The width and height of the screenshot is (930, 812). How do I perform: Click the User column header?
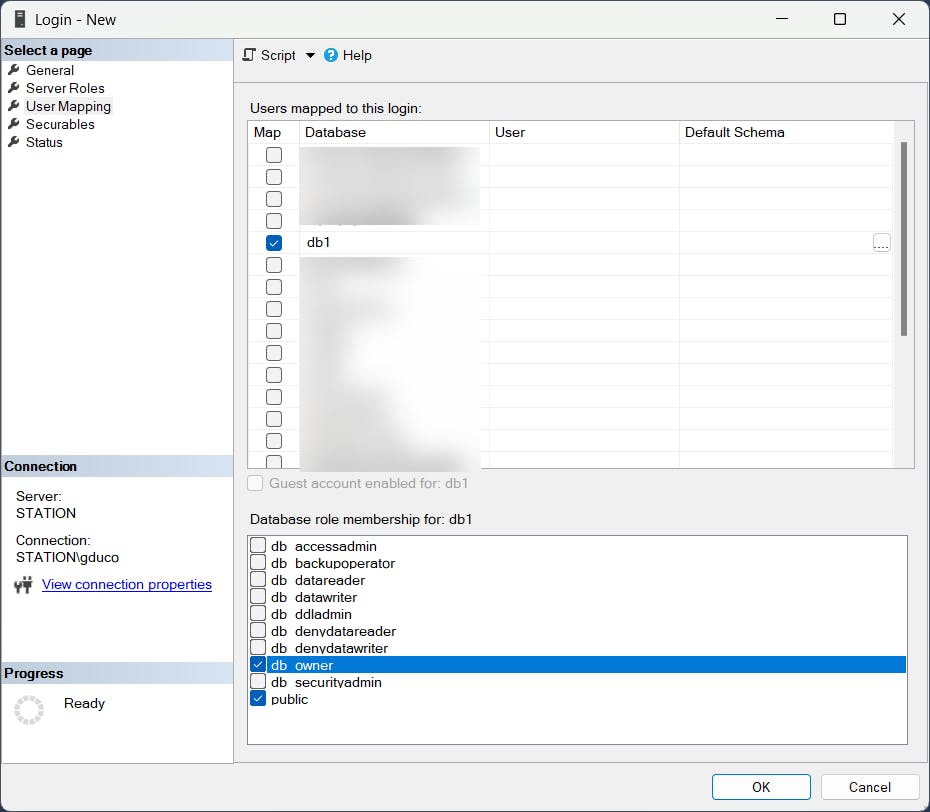(584, 132)
